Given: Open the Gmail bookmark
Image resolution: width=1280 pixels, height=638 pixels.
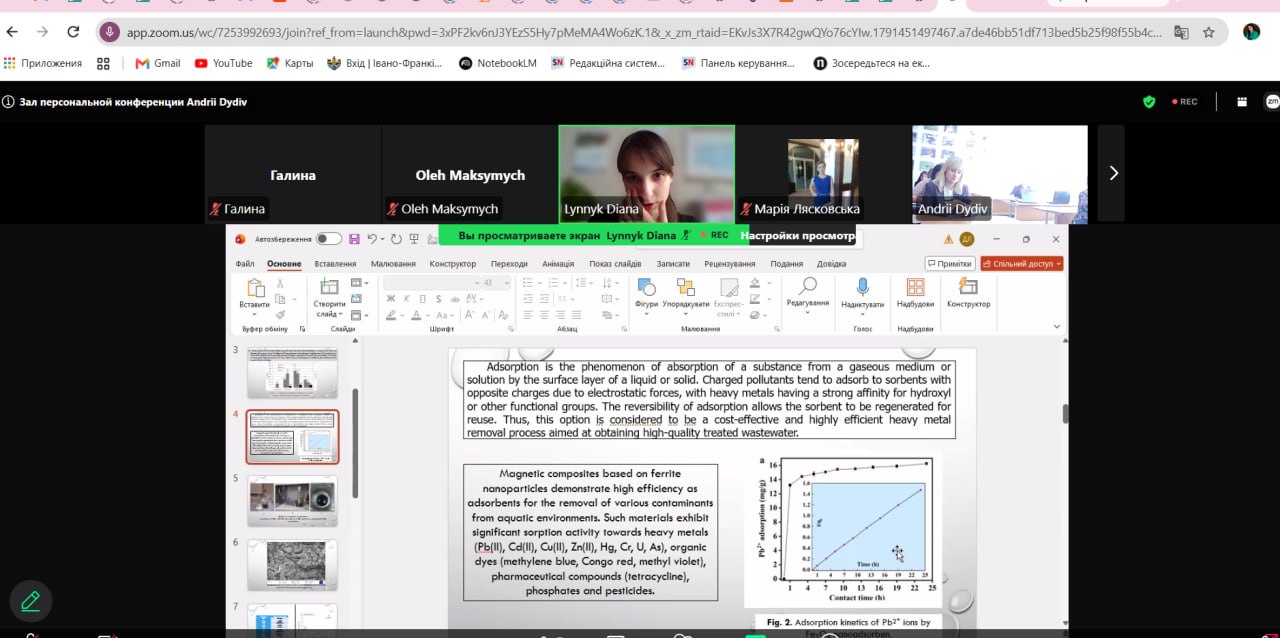Looking at the screenshot, I should point(158,63).
